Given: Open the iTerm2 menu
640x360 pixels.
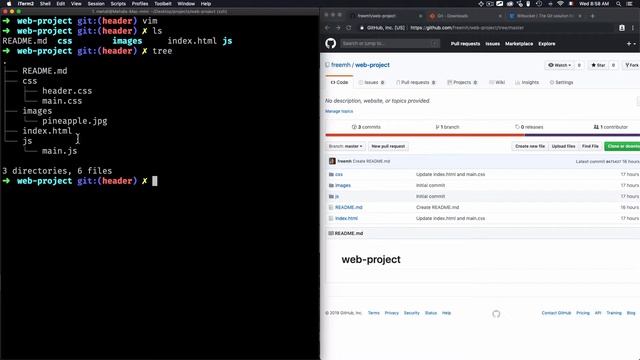Looking at the screenshot, I should (26, 4).
